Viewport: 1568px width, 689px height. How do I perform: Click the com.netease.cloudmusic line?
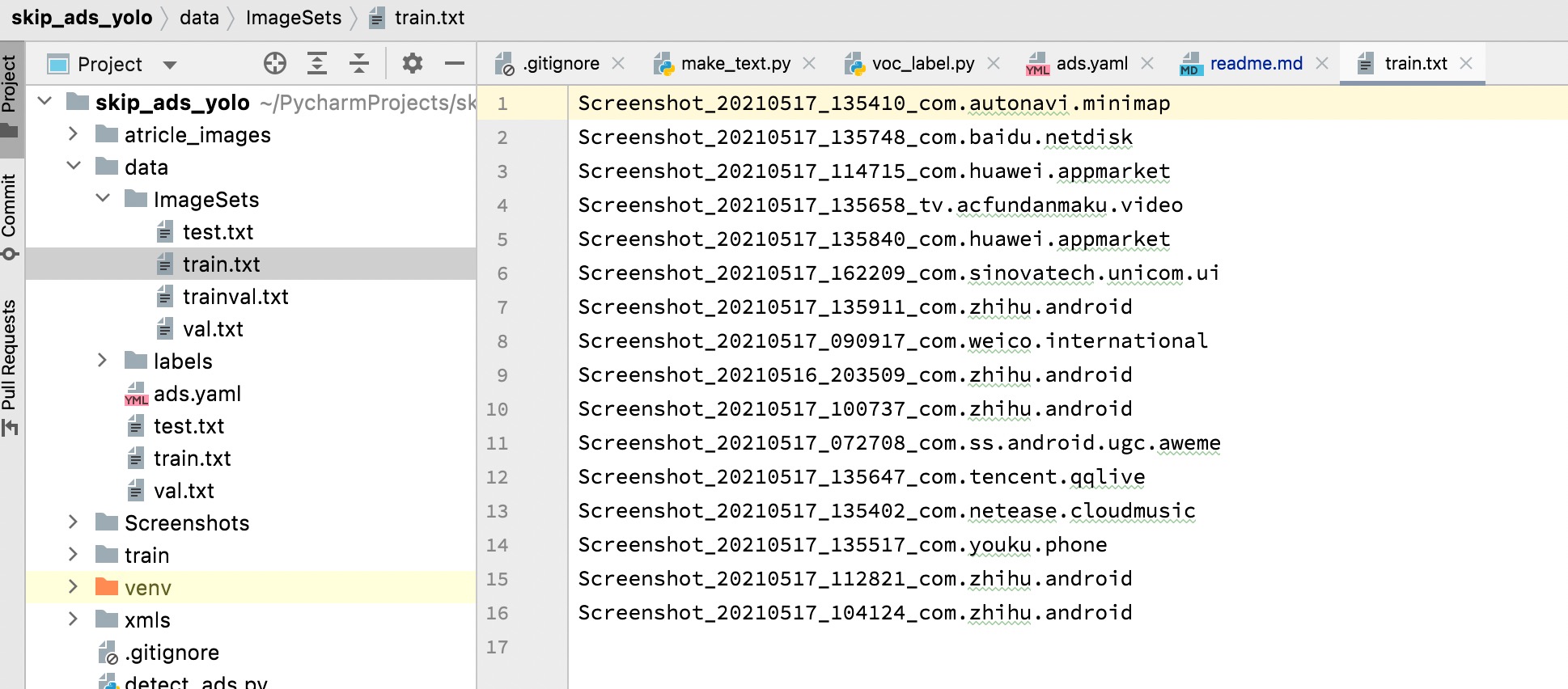pyautogui.click(x=887, y=511)
